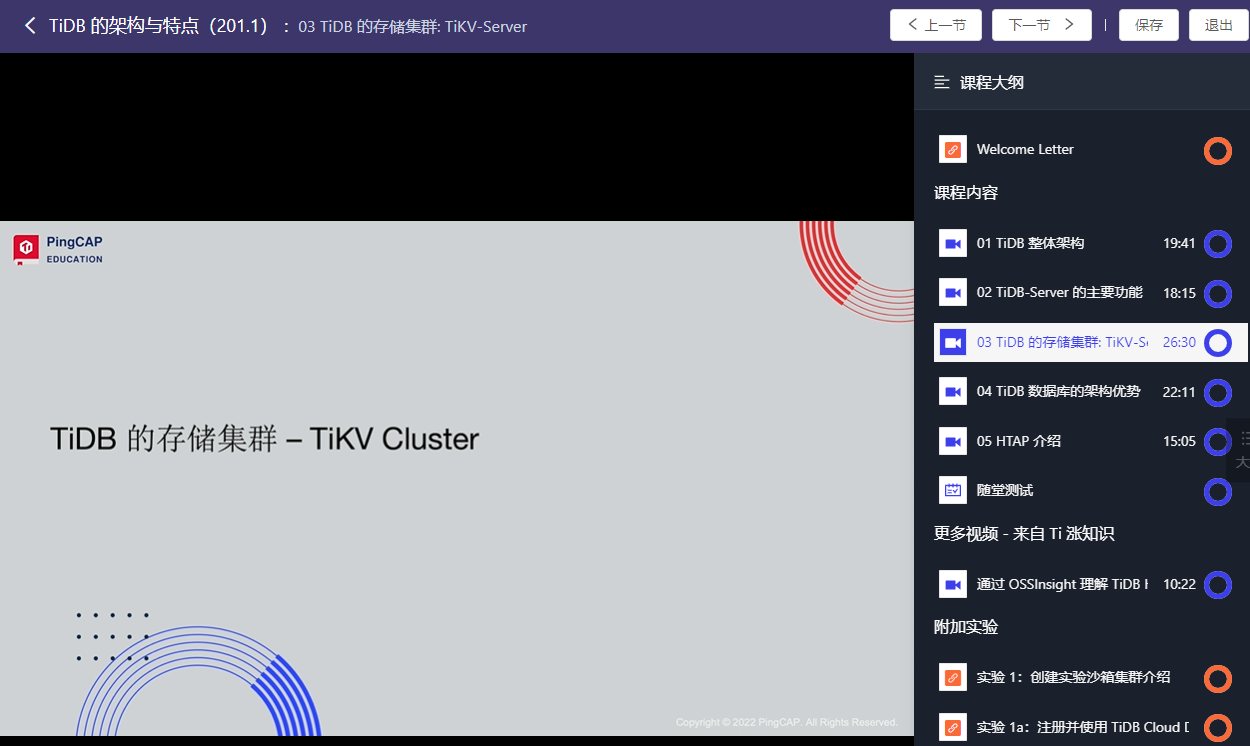Go to previous section 上一节

click(936, 25)
